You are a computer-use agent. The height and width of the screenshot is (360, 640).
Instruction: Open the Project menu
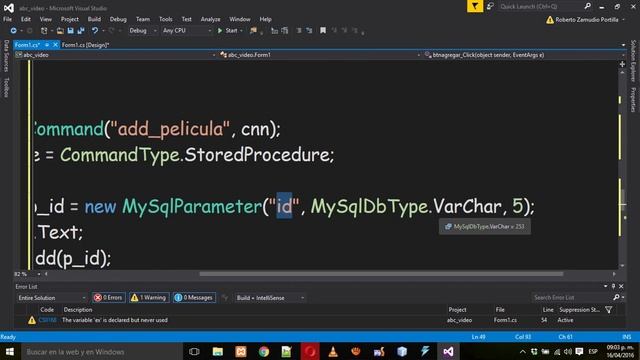69,19
